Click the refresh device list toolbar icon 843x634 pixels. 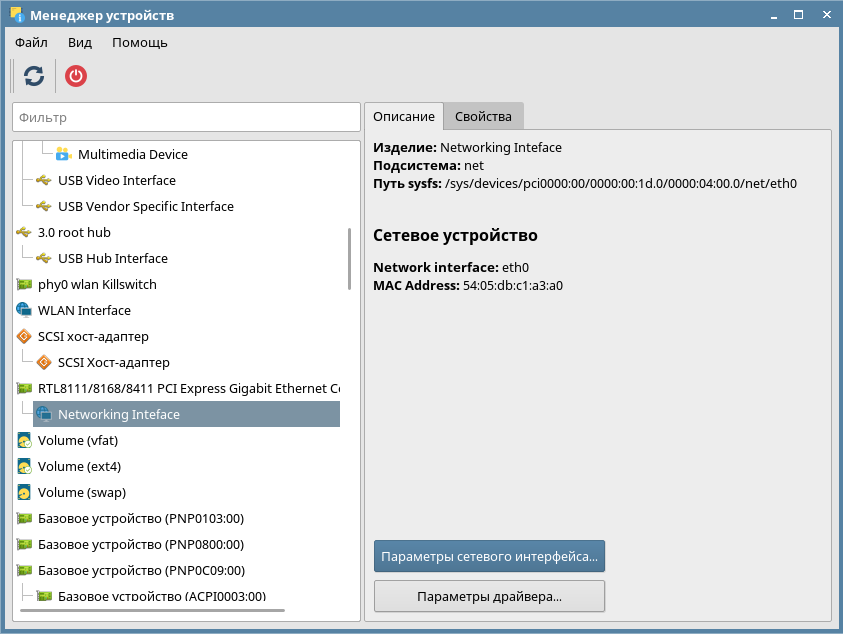click(x=34, y=76)
